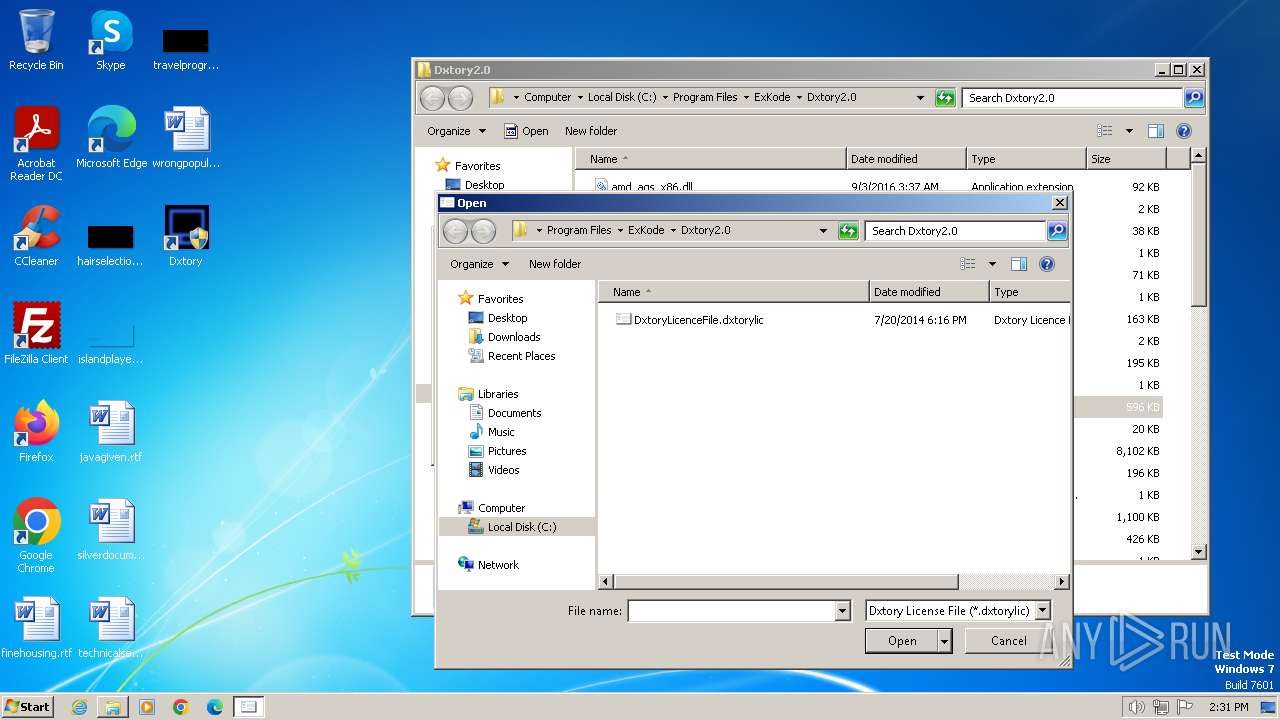The height and width of the screenshot is (720, 1280).
Task: Click the help icon in Open dialog
Action: pyautogui.click(x=1047, y=264)
